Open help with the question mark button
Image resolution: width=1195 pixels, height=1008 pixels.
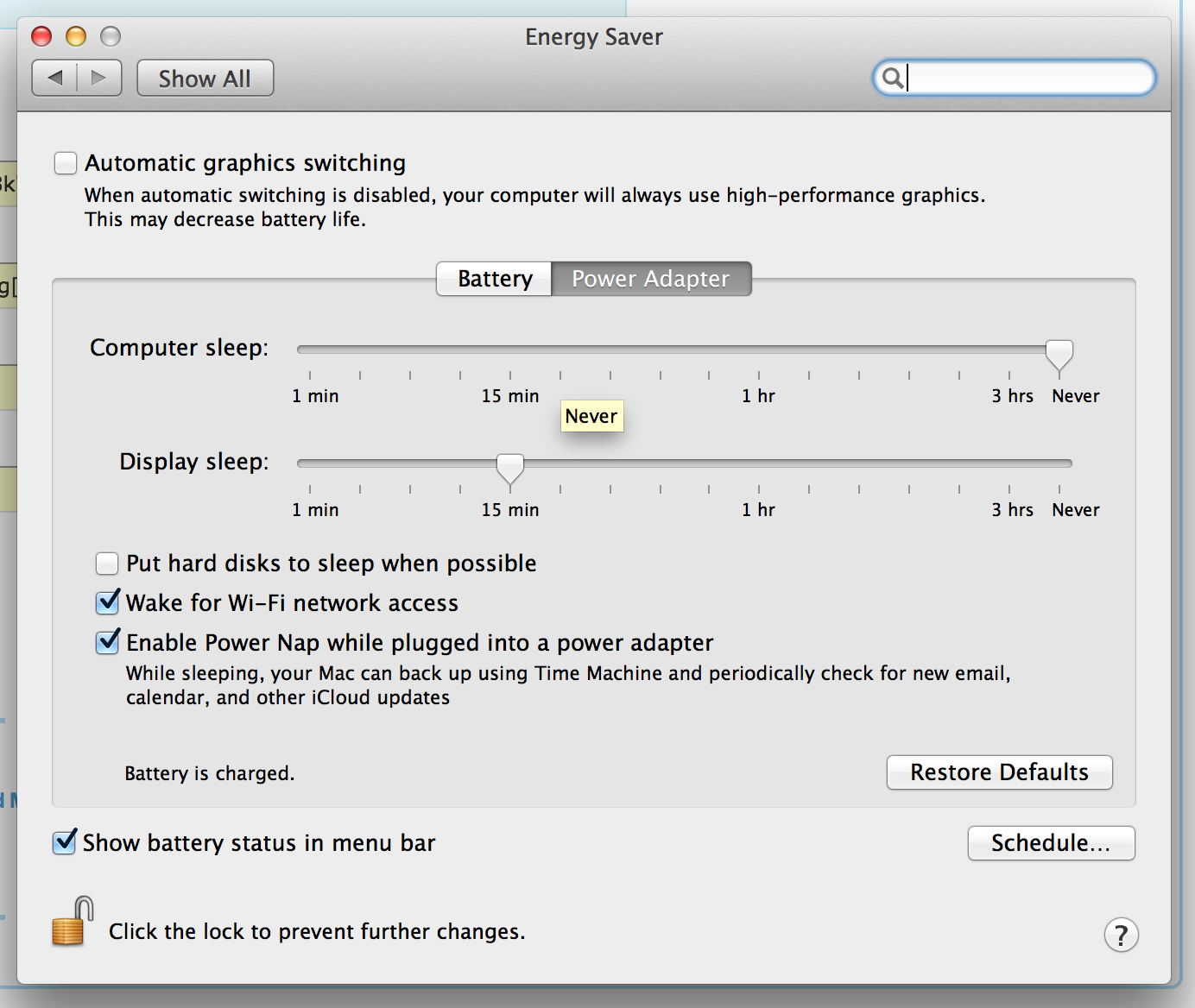pos(1121,935)
